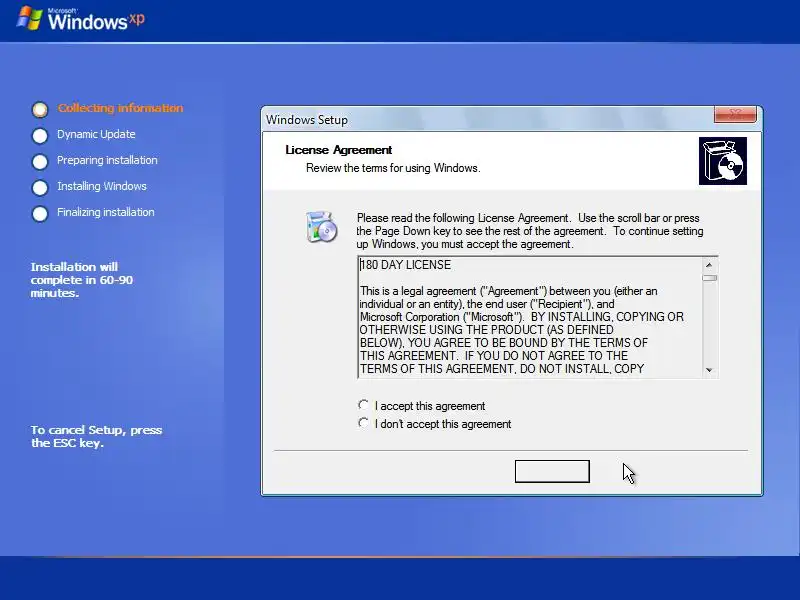This screenshot has width=800, height=600.
Task: Click the "Installing Windows" step label
Action: pos(102,186)
